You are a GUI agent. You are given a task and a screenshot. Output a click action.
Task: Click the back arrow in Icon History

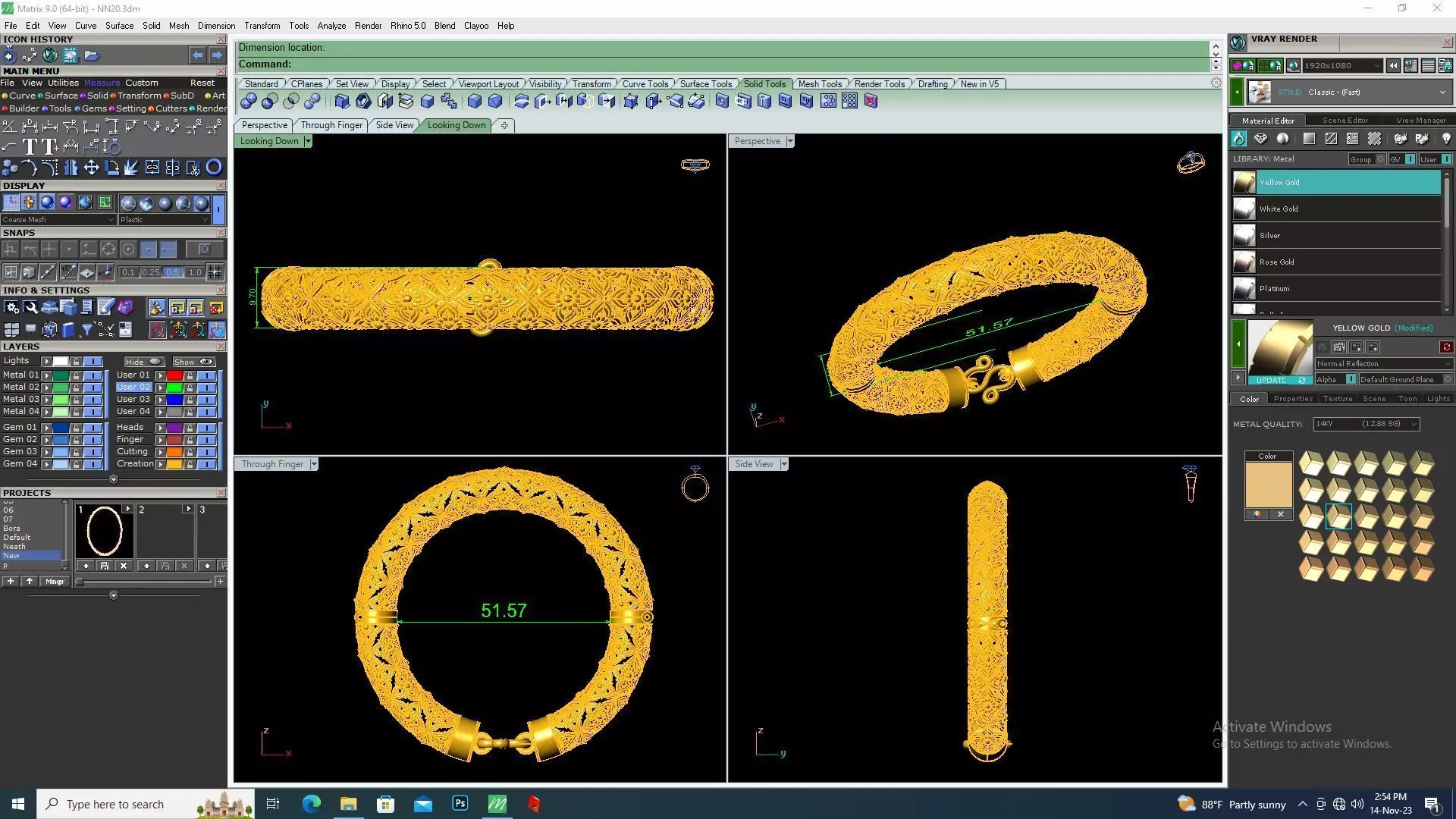(197, 55)
